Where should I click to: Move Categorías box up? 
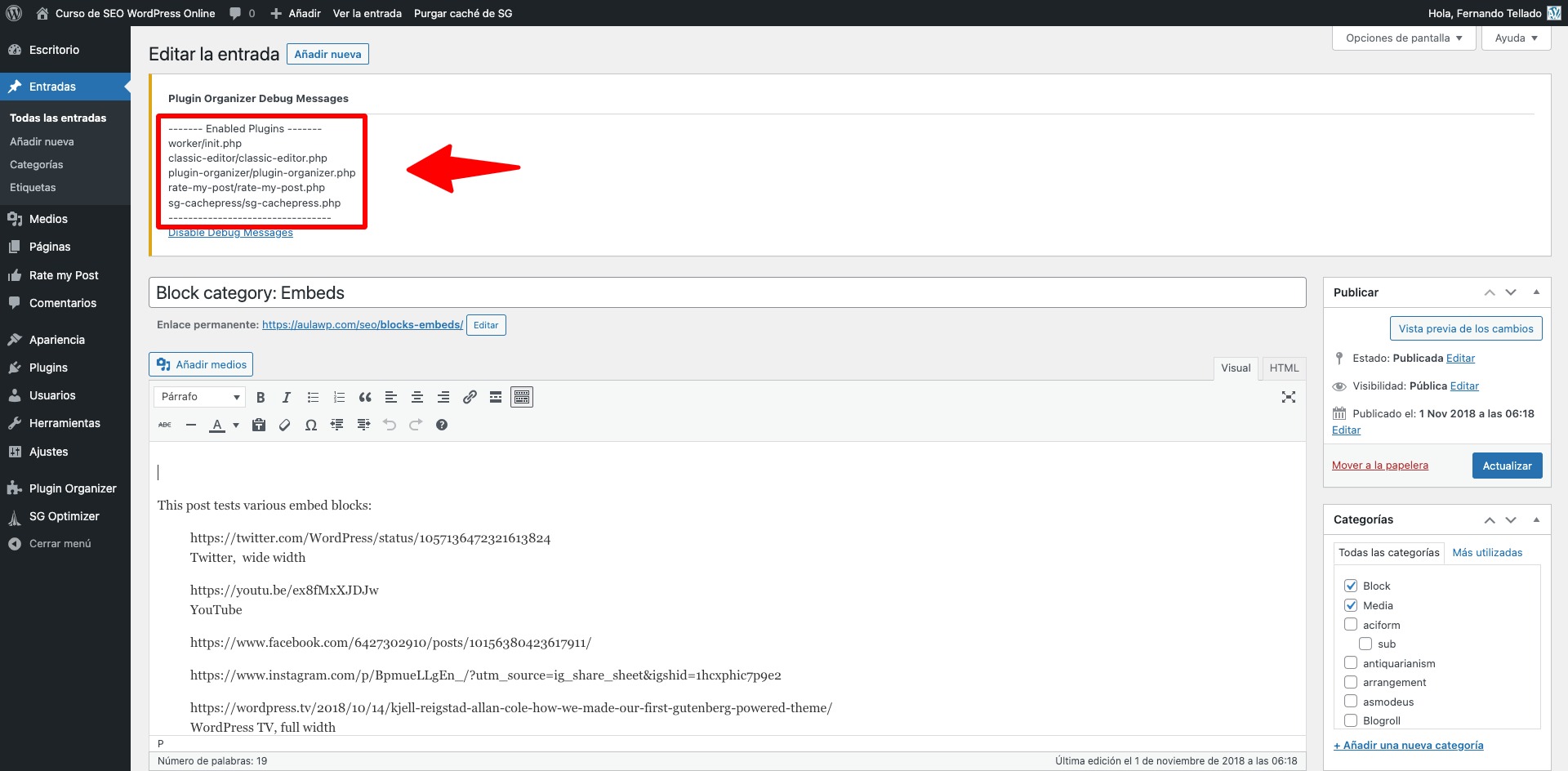click(x=1490, y=519)
